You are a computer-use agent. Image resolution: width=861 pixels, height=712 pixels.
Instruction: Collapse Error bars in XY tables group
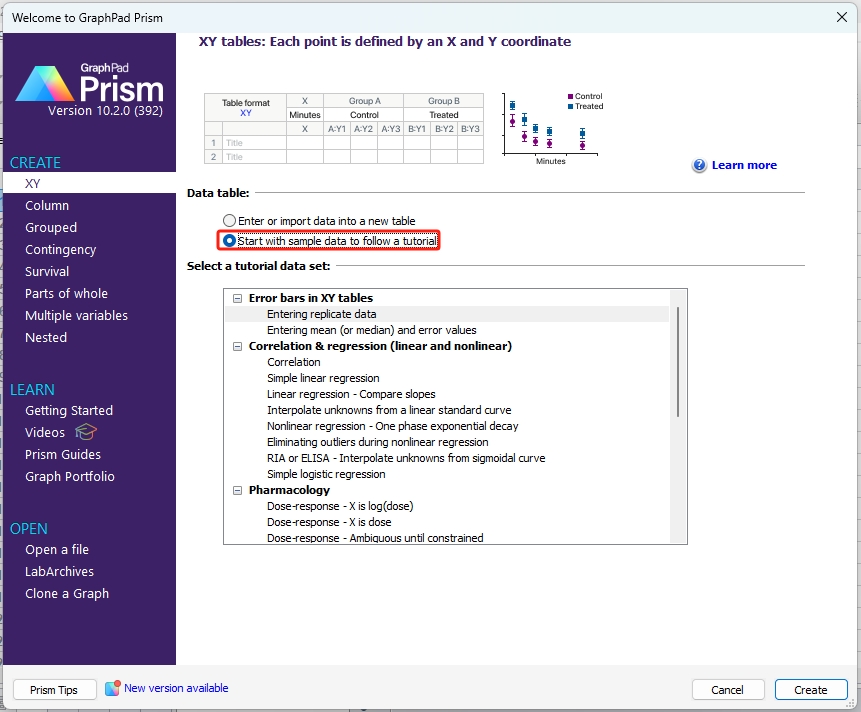(237, 298)
